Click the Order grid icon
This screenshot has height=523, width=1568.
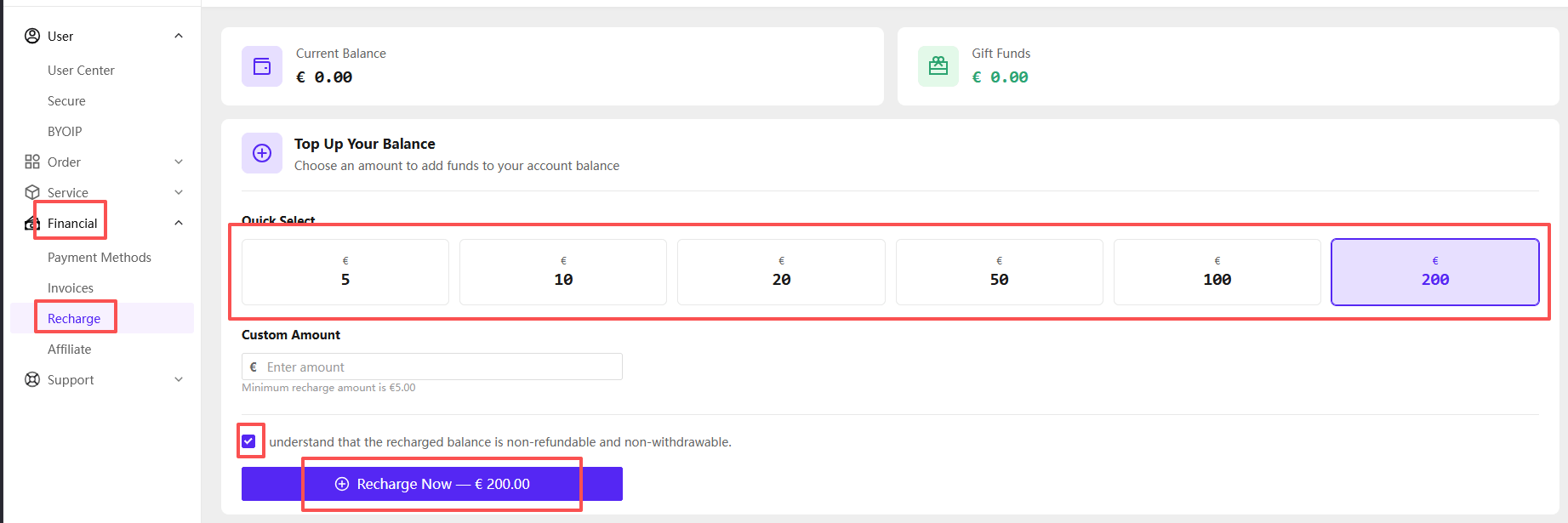[x=32, y=162]
